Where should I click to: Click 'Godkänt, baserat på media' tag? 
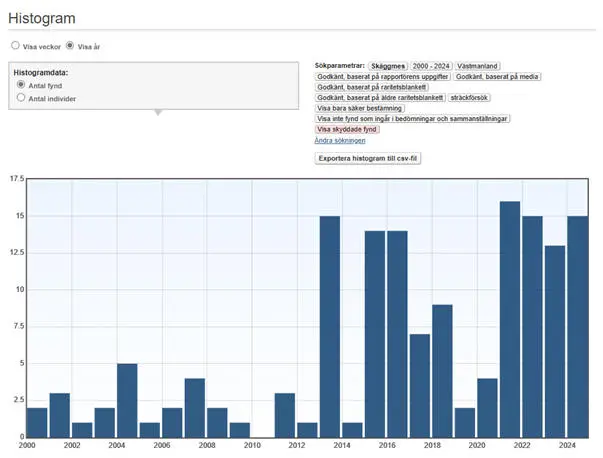tap(497, 77)
